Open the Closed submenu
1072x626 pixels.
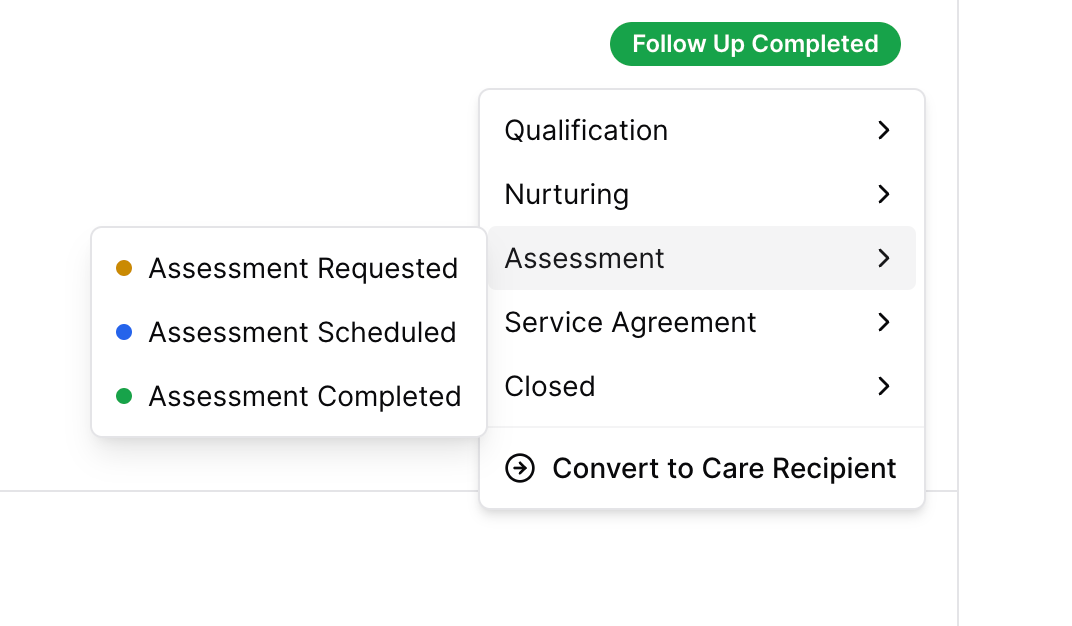click(x=701, y=386)
